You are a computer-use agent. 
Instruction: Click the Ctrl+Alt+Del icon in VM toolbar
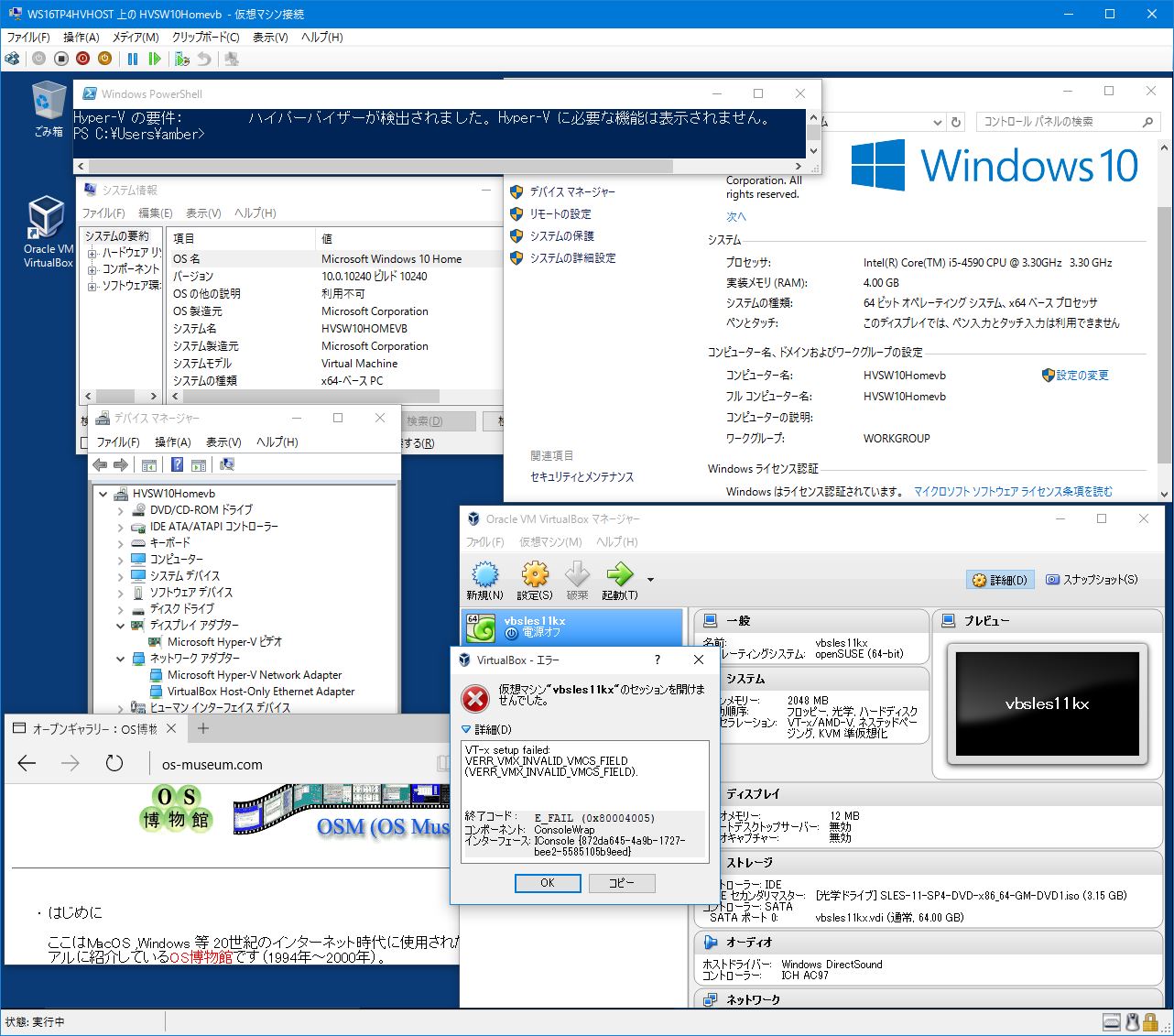coord(12,59)
